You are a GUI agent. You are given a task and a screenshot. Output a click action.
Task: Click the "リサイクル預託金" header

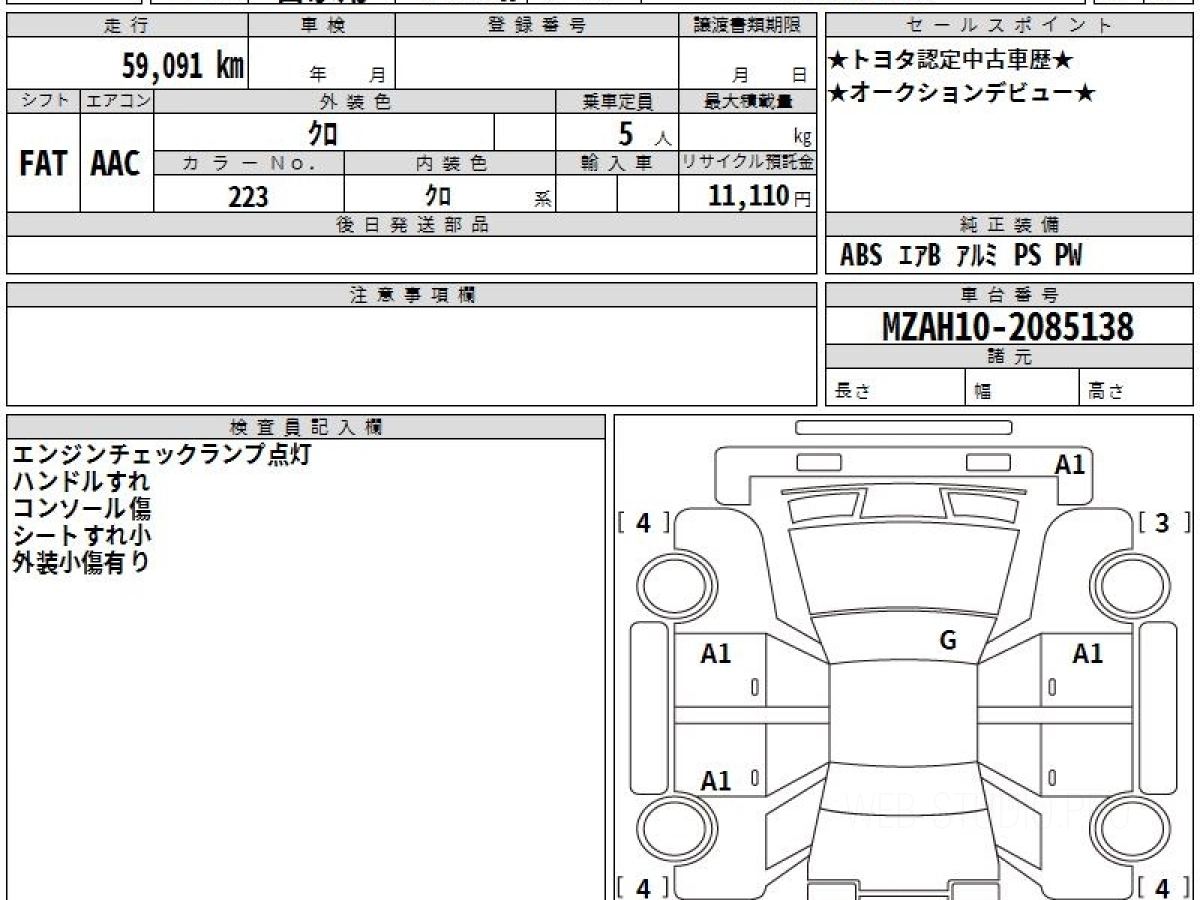pos(747,163)
